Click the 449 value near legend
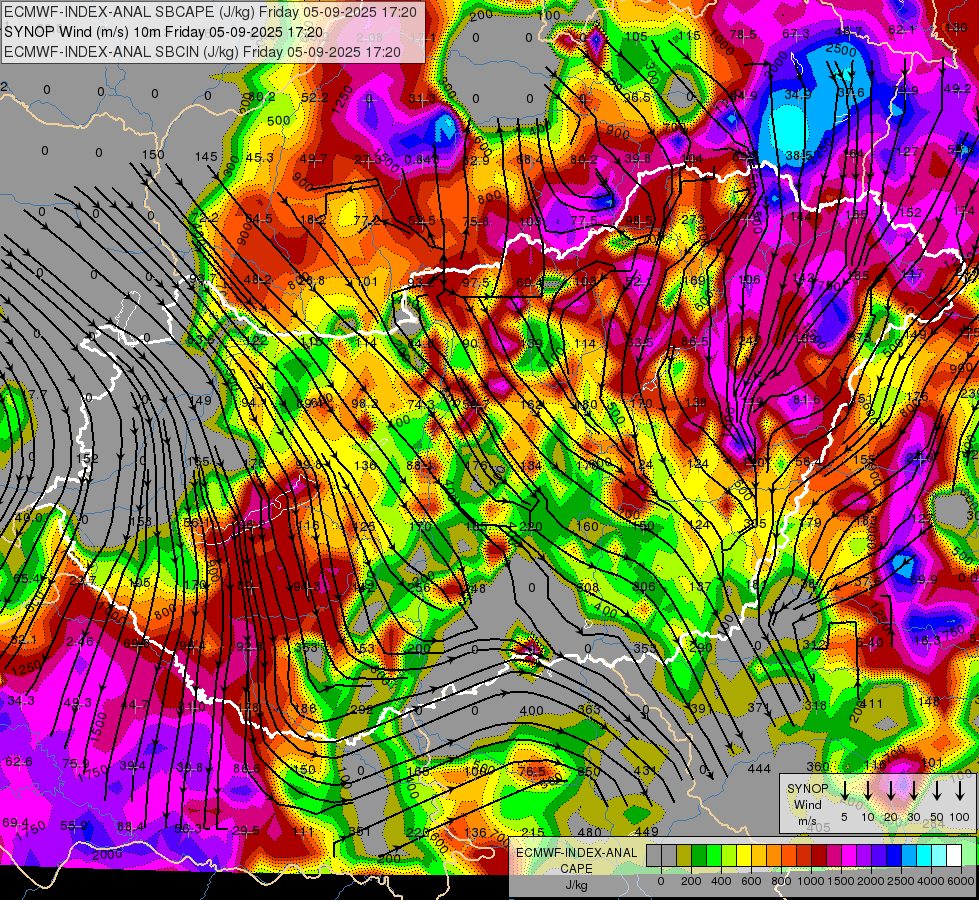The height and width of the screenshot is (900, 979). pyautogui.click(x=646, y=831)
